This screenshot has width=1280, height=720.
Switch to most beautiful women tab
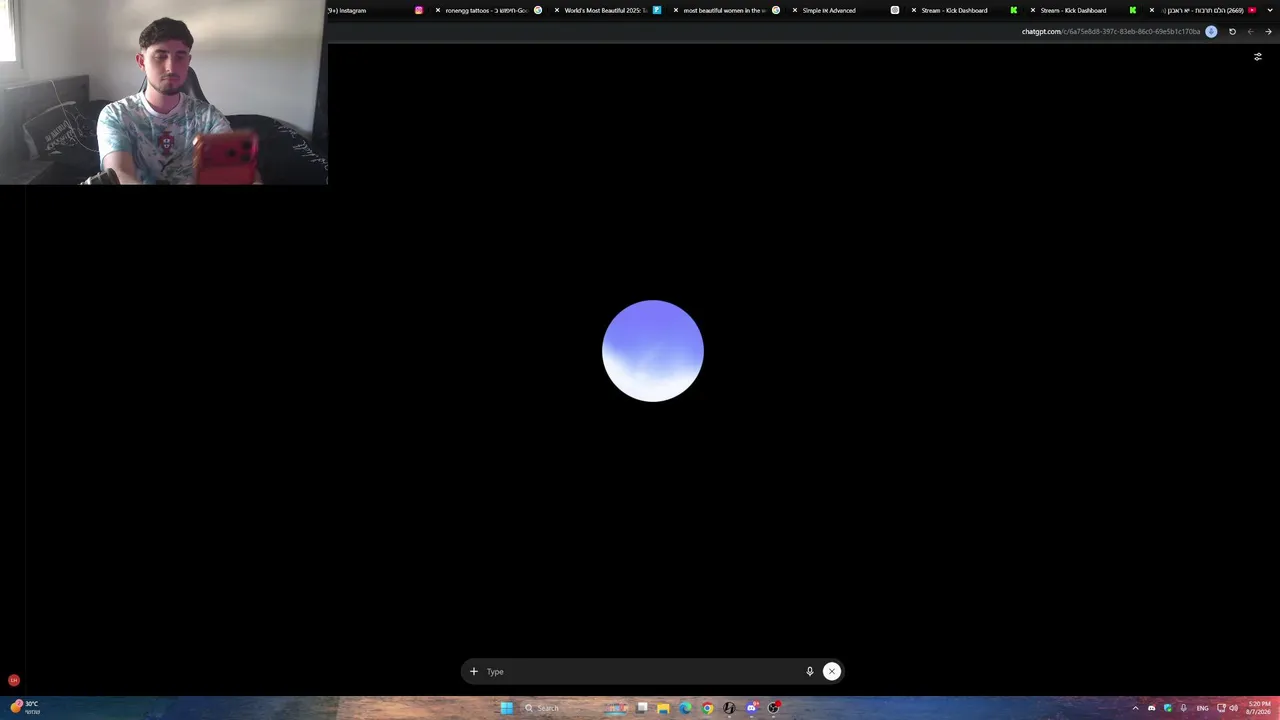727,10
